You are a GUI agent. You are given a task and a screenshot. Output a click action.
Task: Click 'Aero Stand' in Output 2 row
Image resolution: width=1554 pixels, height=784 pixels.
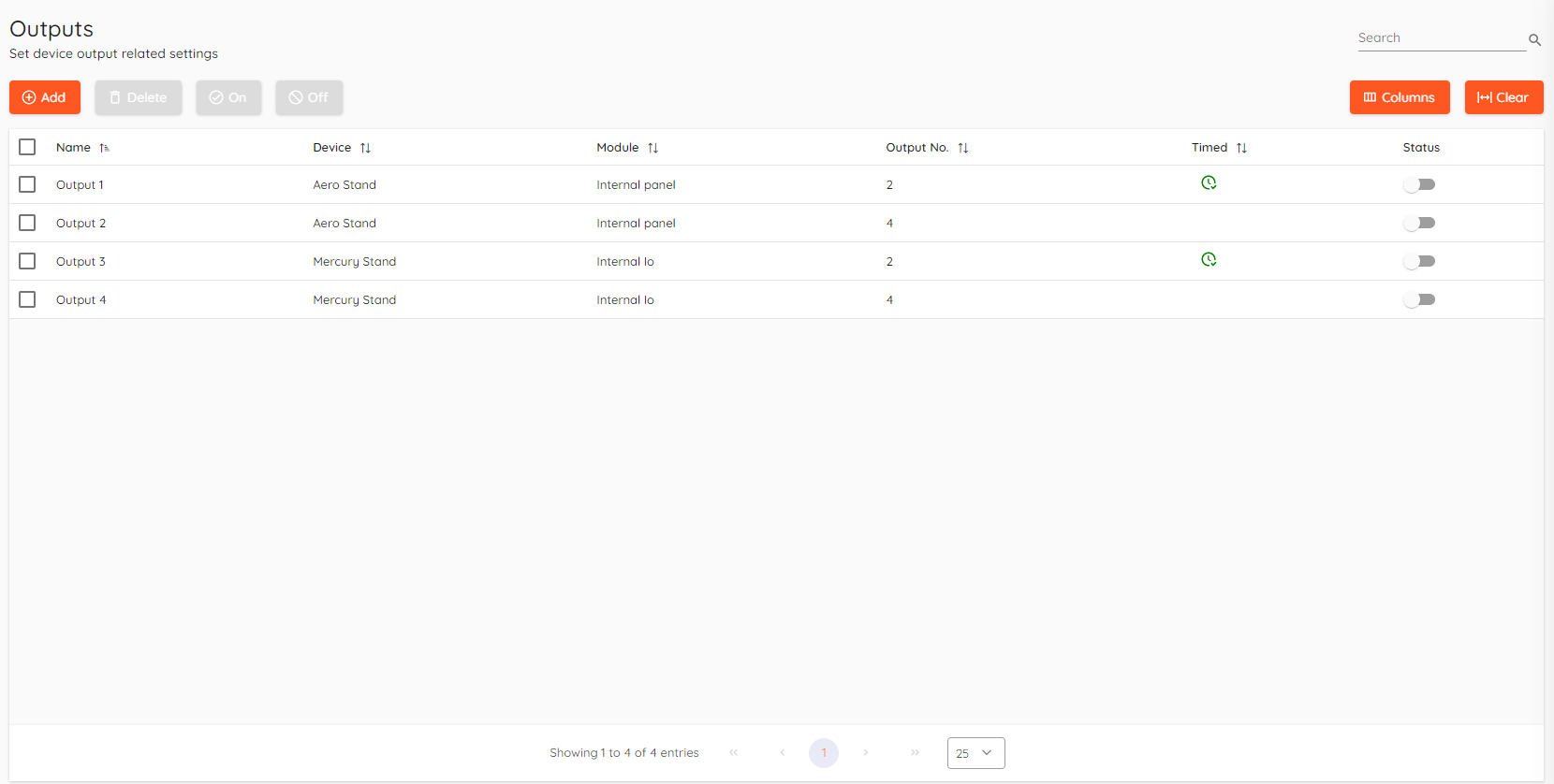click(345, 224)
